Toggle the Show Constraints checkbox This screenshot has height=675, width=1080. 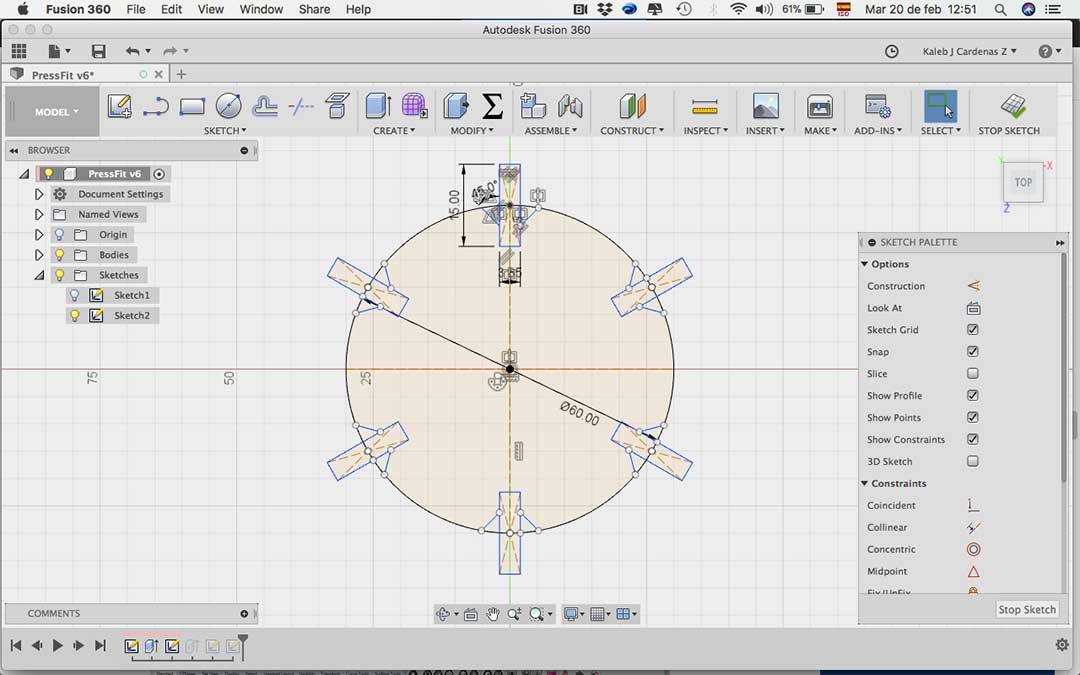(973, 440)
